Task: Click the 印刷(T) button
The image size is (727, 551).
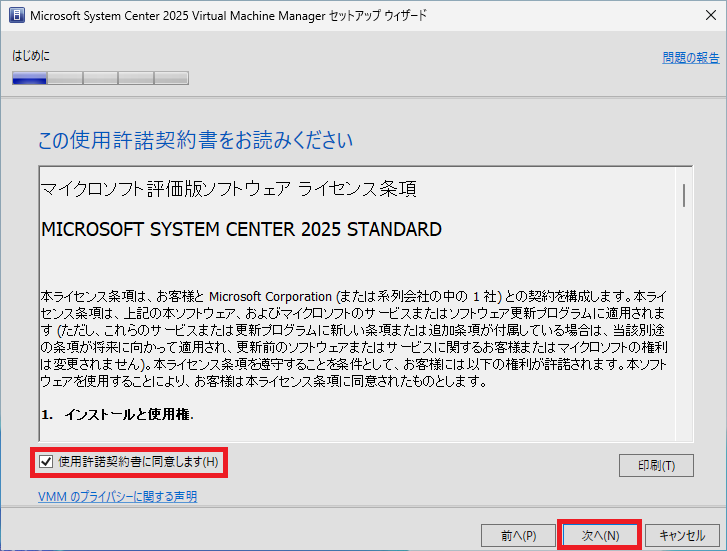Action: 656,465
